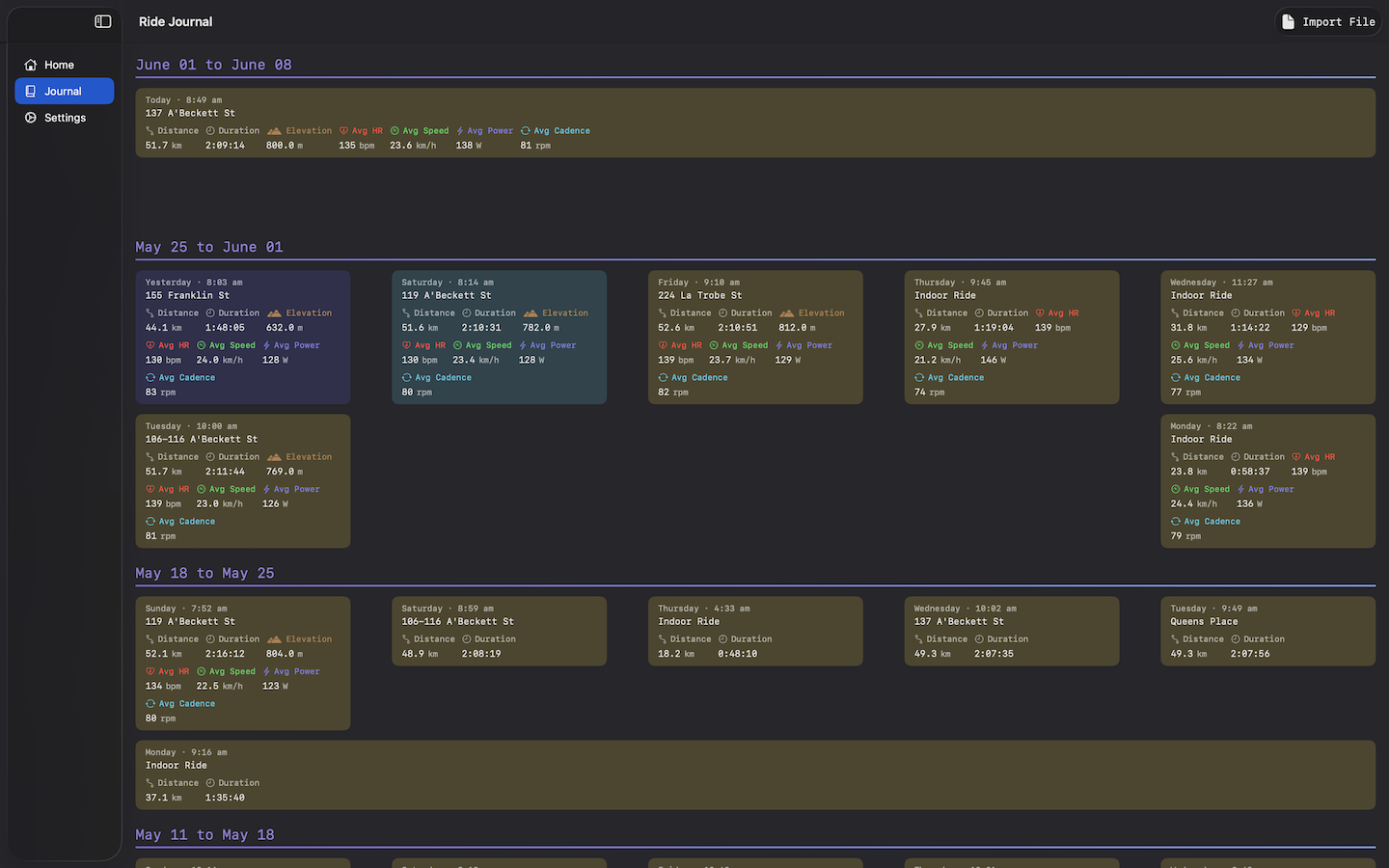Click Avg HR icon in 224 La Trobe St card
This screenshot has height=868, width=1389.
point(663,344)
